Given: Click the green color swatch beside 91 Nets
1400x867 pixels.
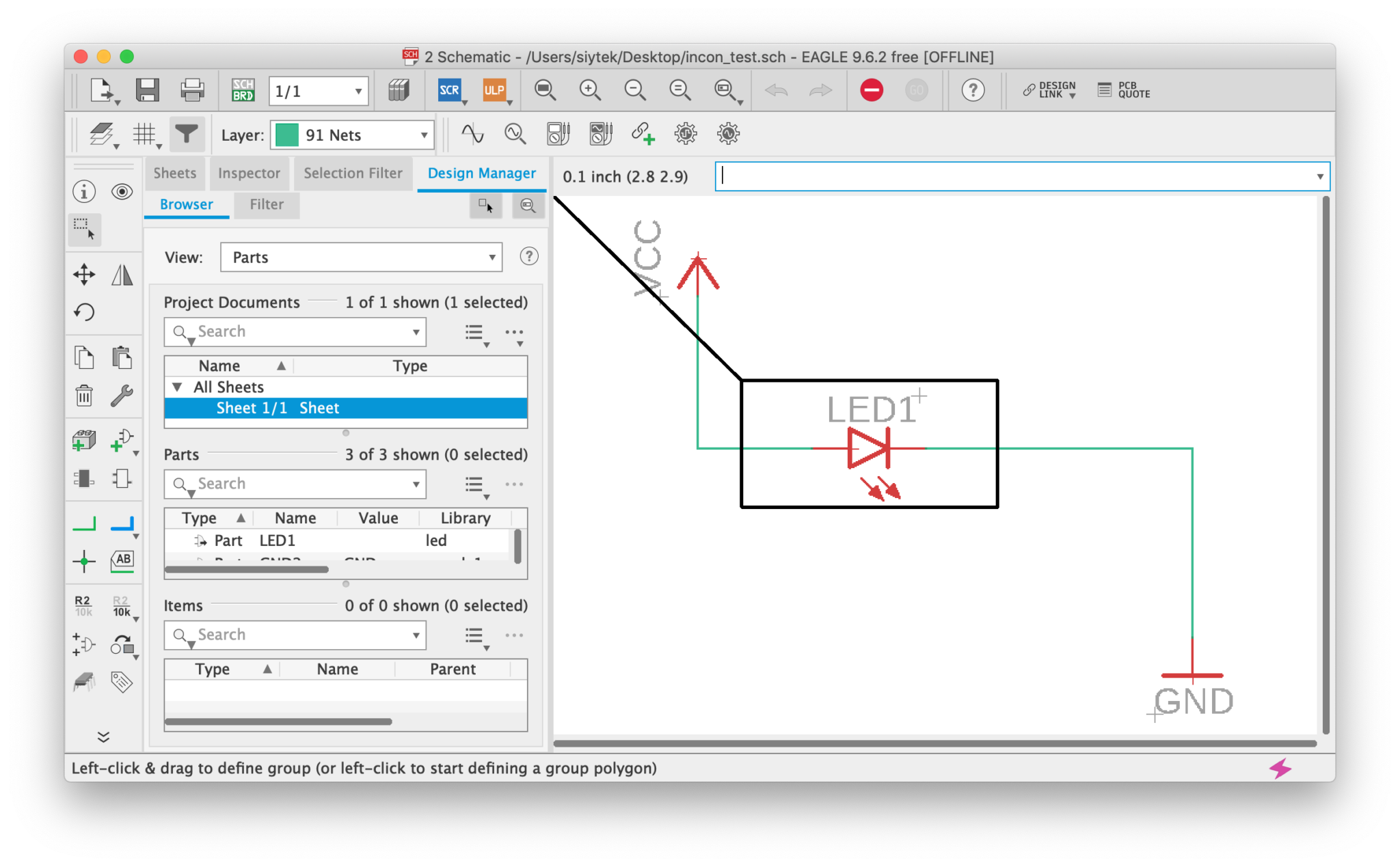Looking at the screenshot, I should (287, 135).
